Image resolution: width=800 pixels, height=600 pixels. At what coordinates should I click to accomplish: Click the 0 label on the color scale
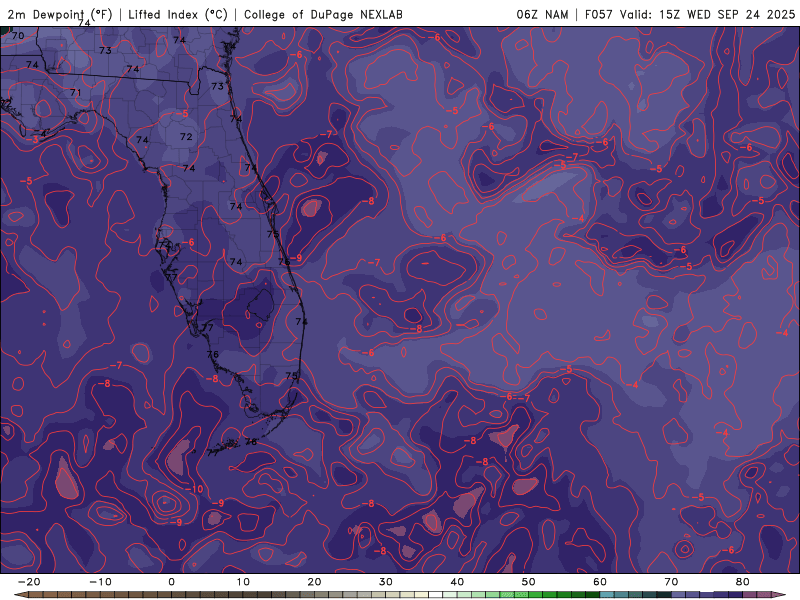(171, 582)
